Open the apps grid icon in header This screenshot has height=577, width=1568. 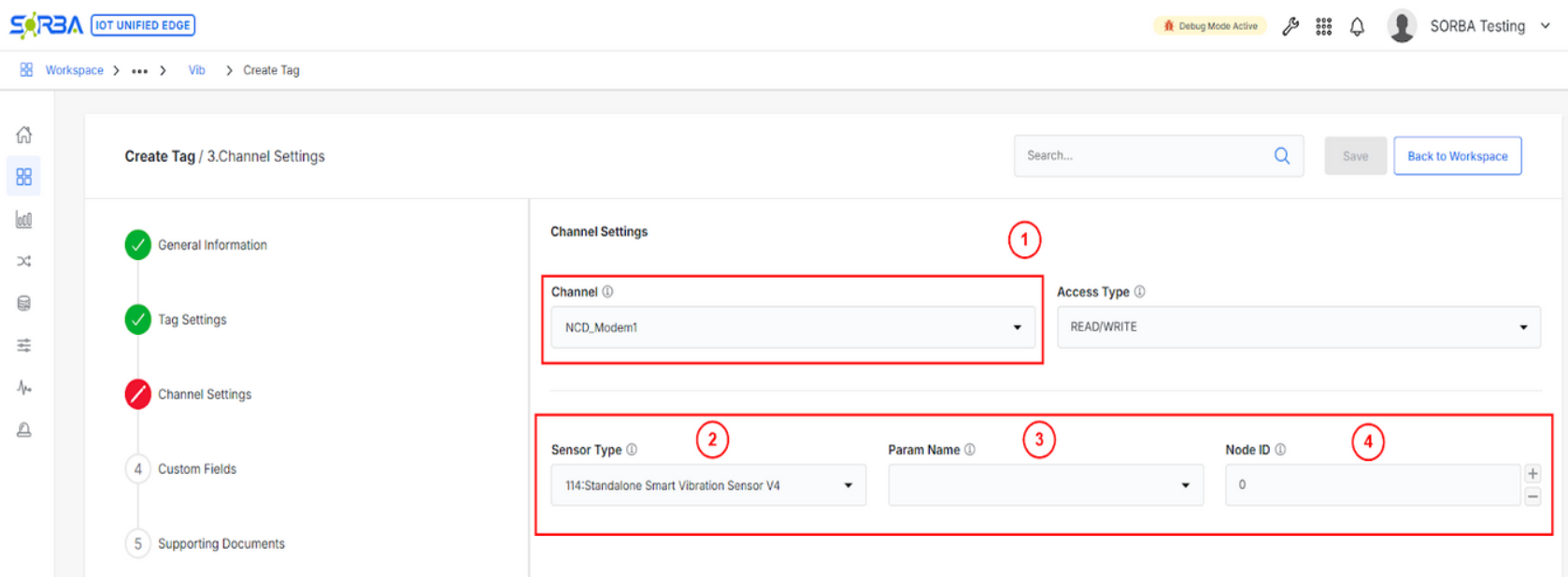1323,26
